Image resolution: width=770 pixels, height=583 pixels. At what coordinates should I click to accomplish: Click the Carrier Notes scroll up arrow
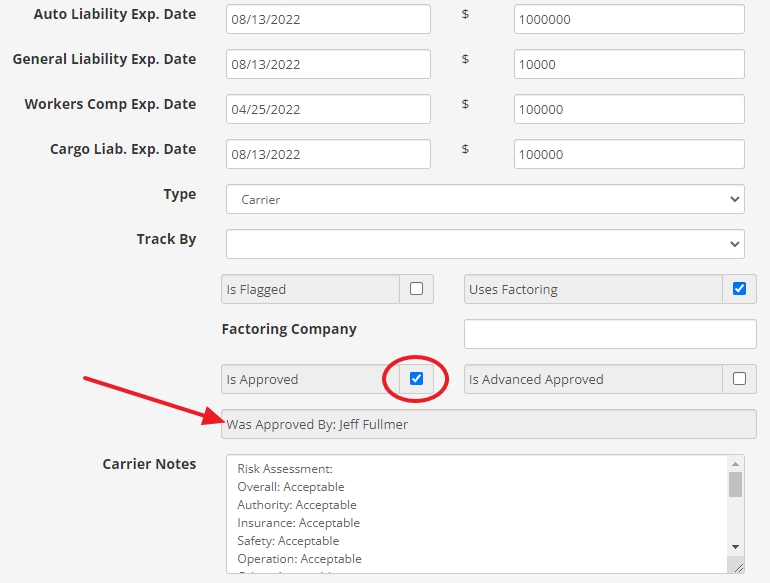(x=735, y=464)
